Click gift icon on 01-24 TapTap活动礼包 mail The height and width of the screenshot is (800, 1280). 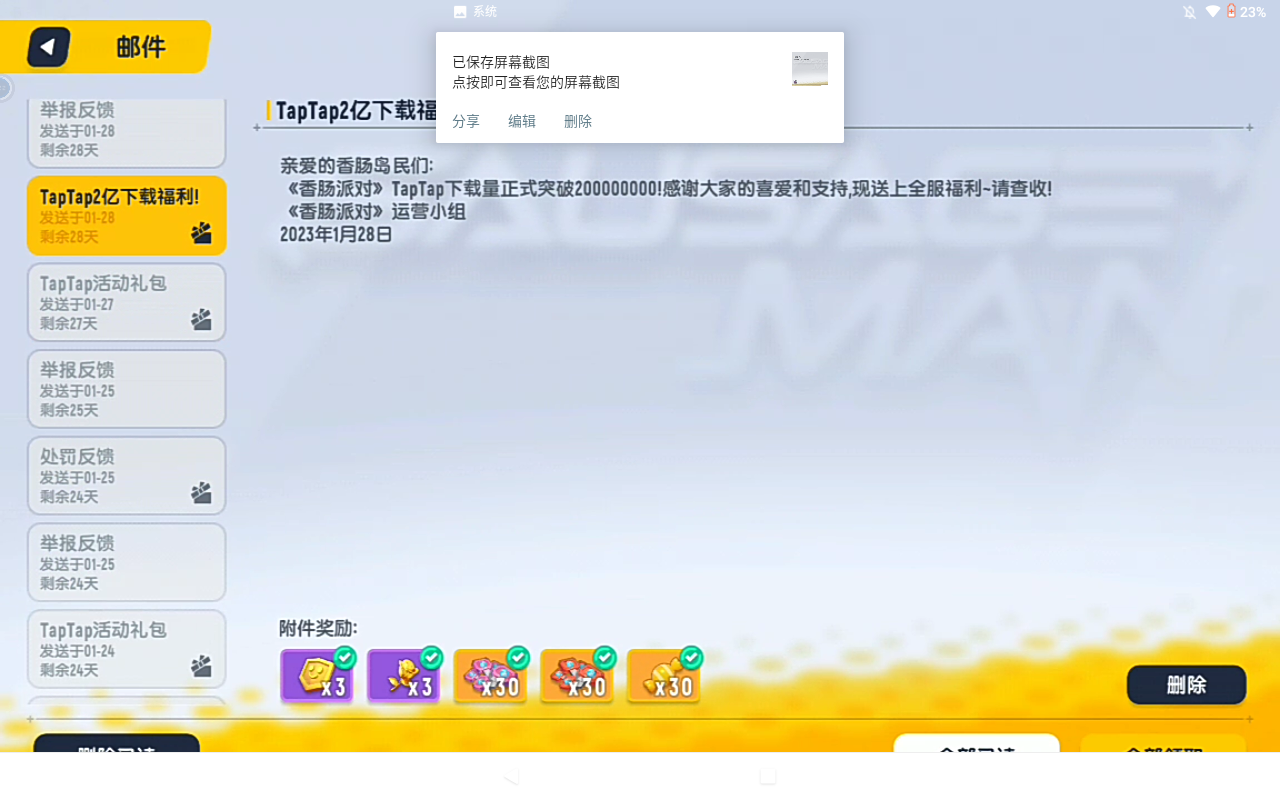coord(201,666)
